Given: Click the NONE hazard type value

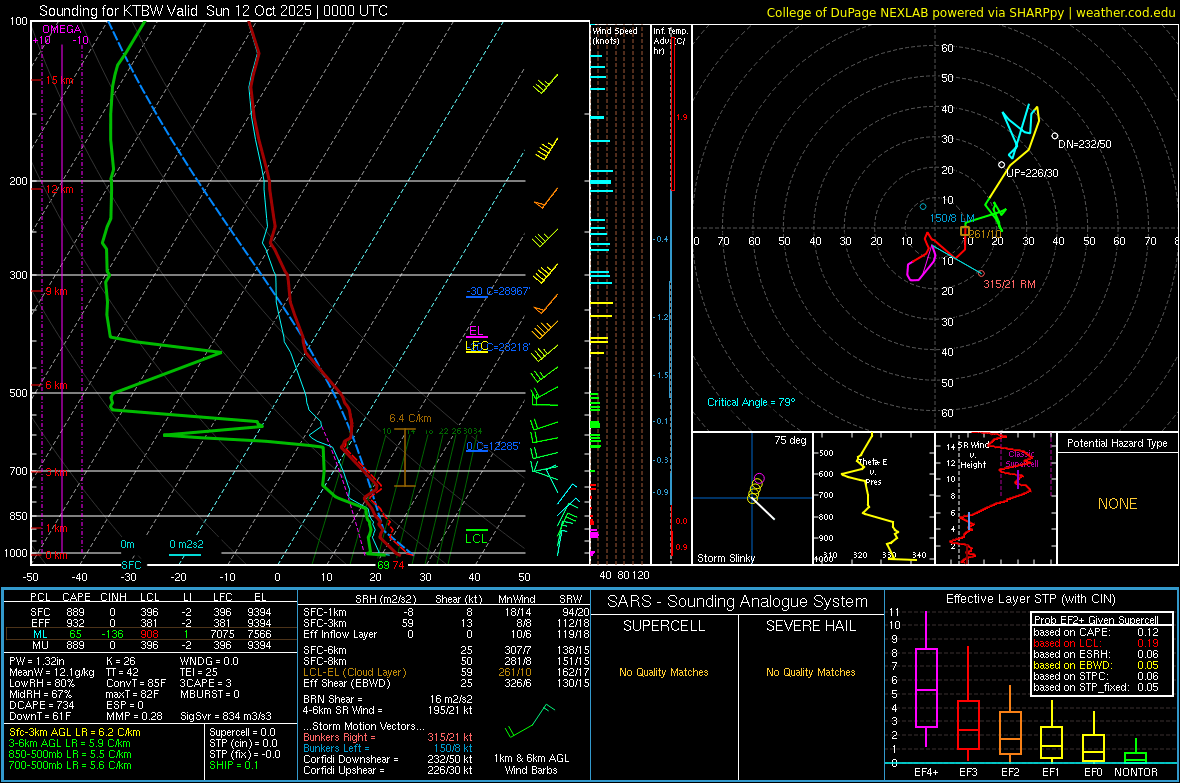Looking at the screenshot, I should tap(1118, 504).
